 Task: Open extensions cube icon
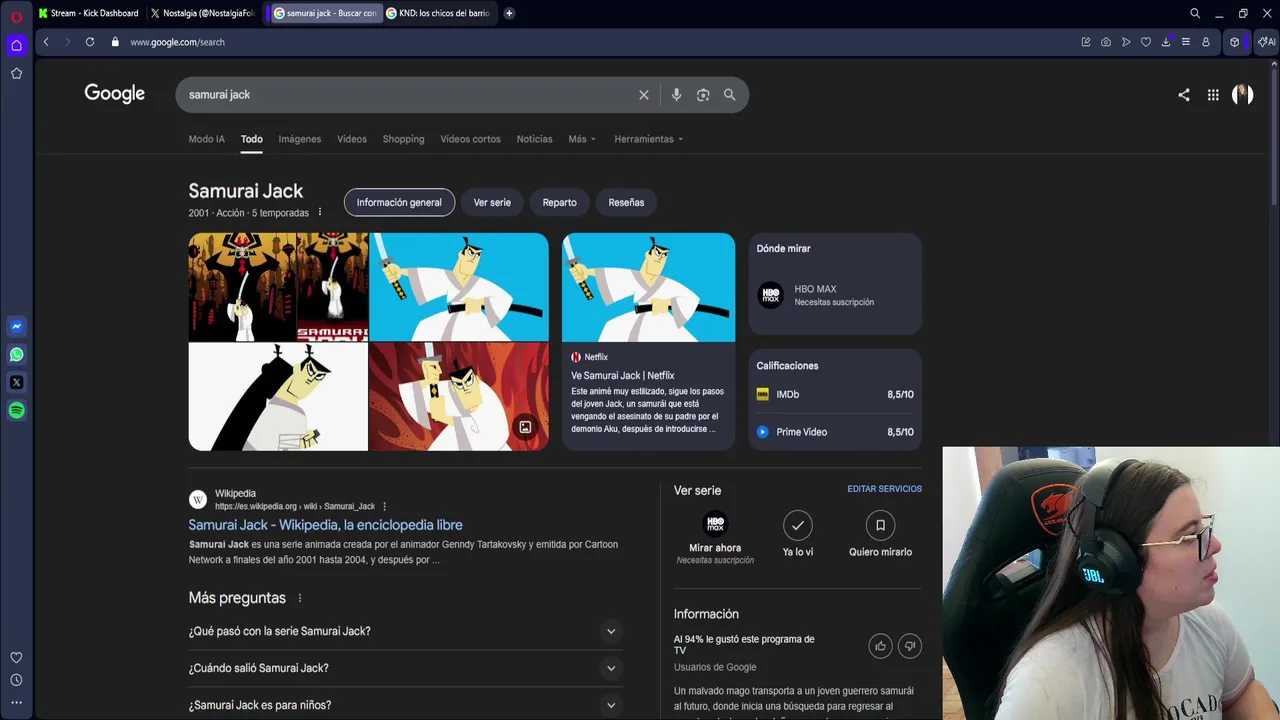1235,42
